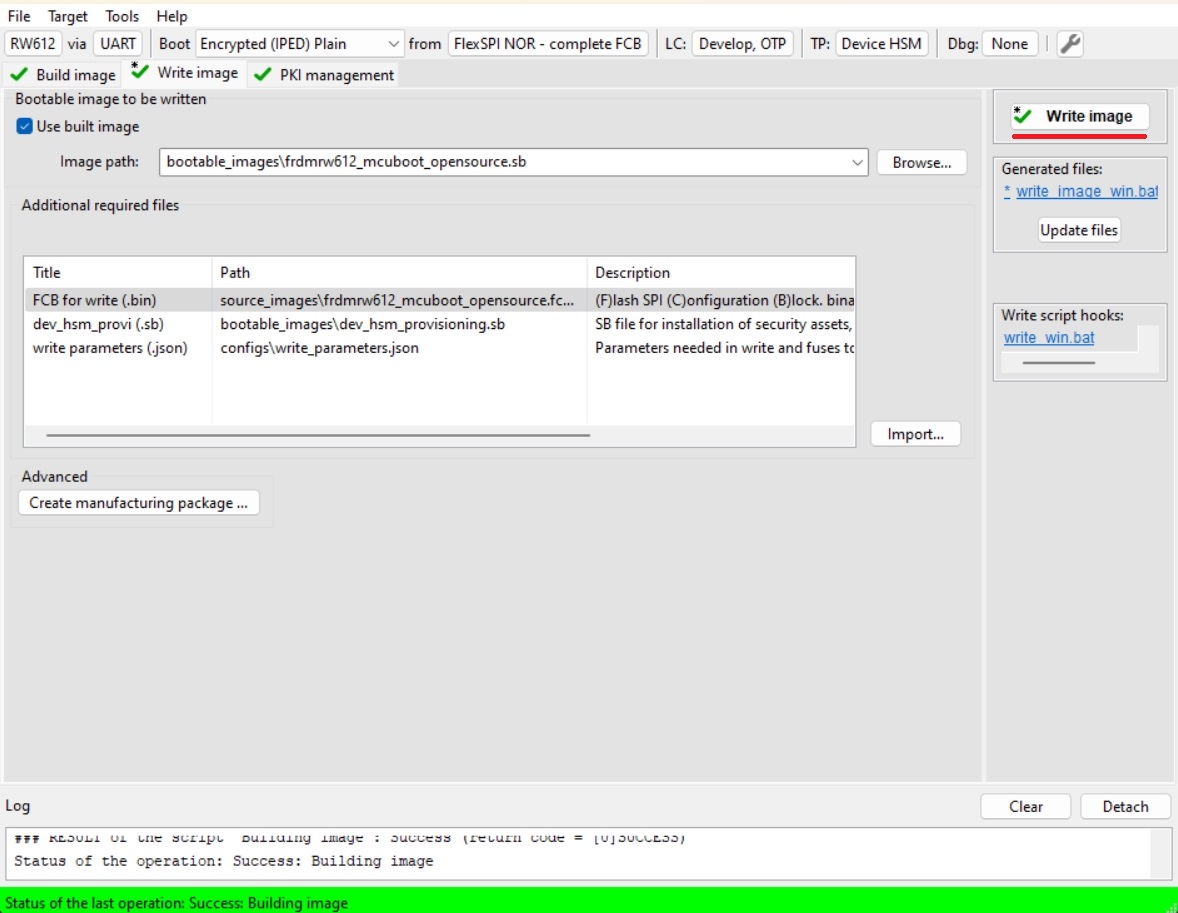Click the Title column header
This screenshot has height=913, width=1178.
click(118, 272)
